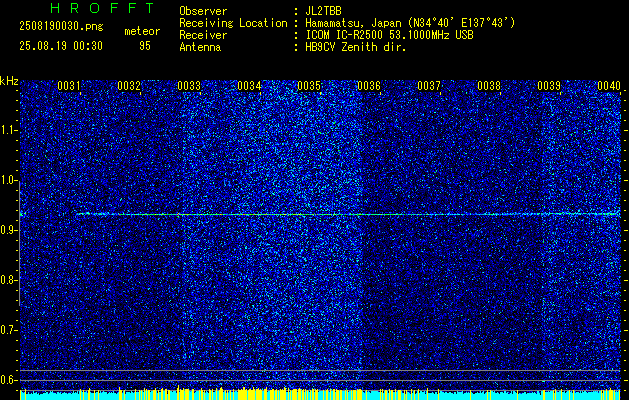This screenshot has width=629, height=400.
Task: Click time marker 0034
Action: coord(249,85)
